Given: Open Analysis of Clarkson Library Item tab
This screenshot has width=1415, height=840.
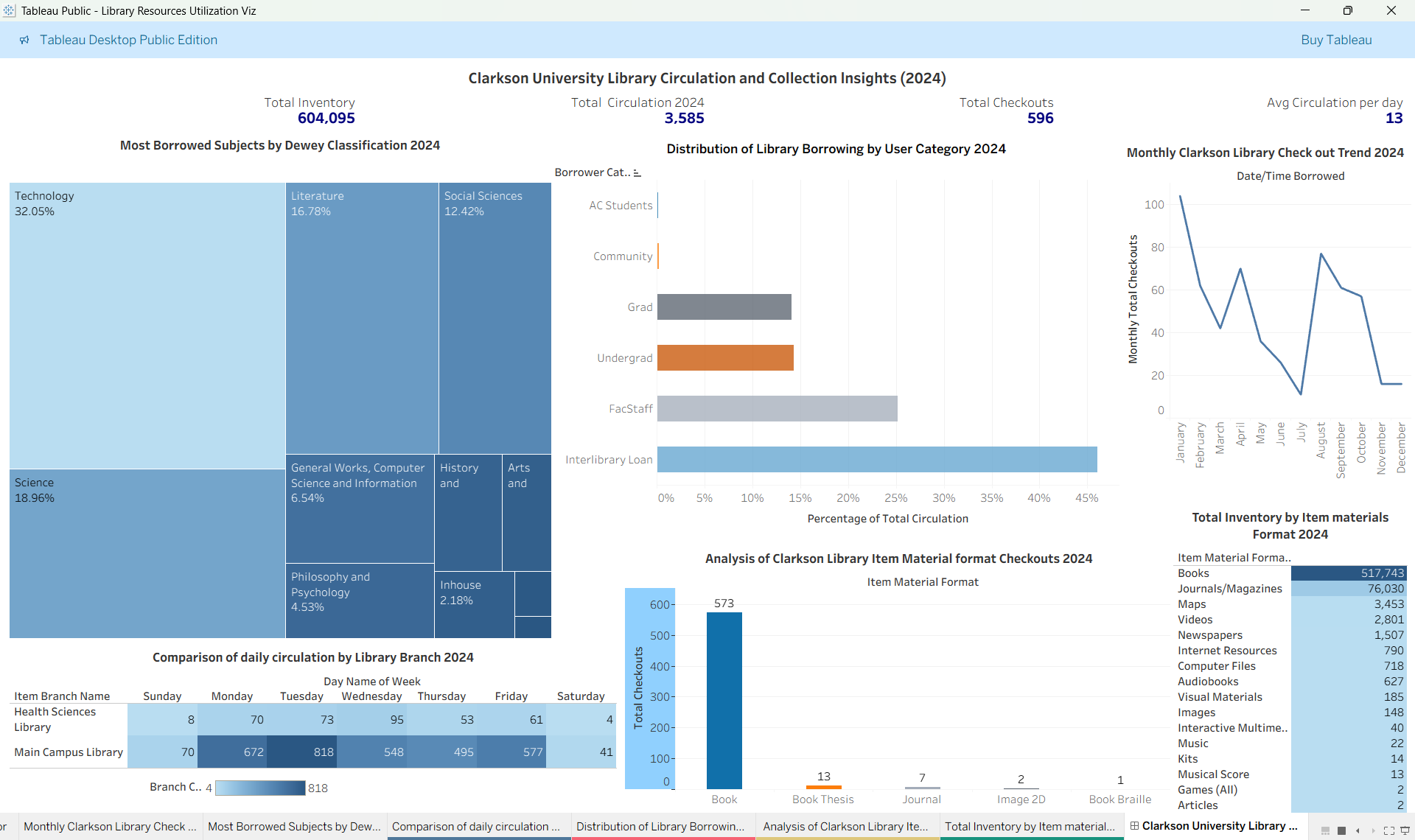Looking at the screenshot, I should coord(847,827).
